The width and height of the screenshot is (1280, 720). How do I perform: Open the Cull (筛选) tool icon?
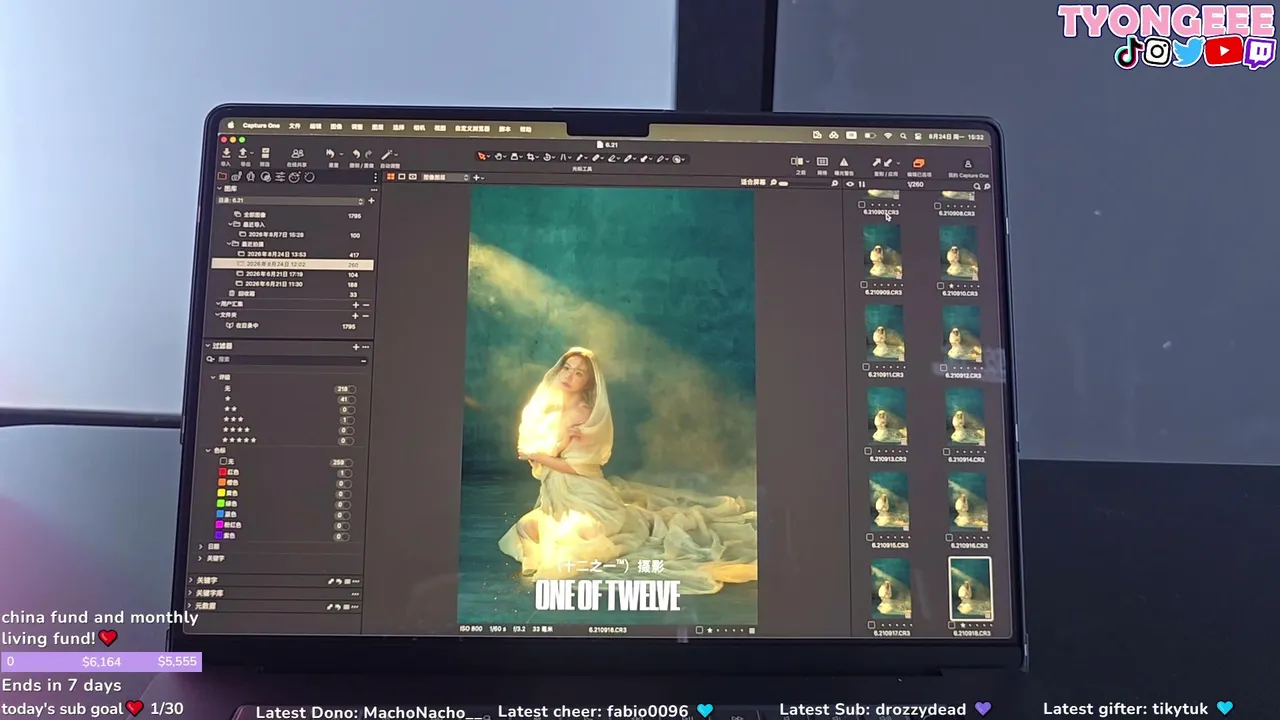coord(265,153)
